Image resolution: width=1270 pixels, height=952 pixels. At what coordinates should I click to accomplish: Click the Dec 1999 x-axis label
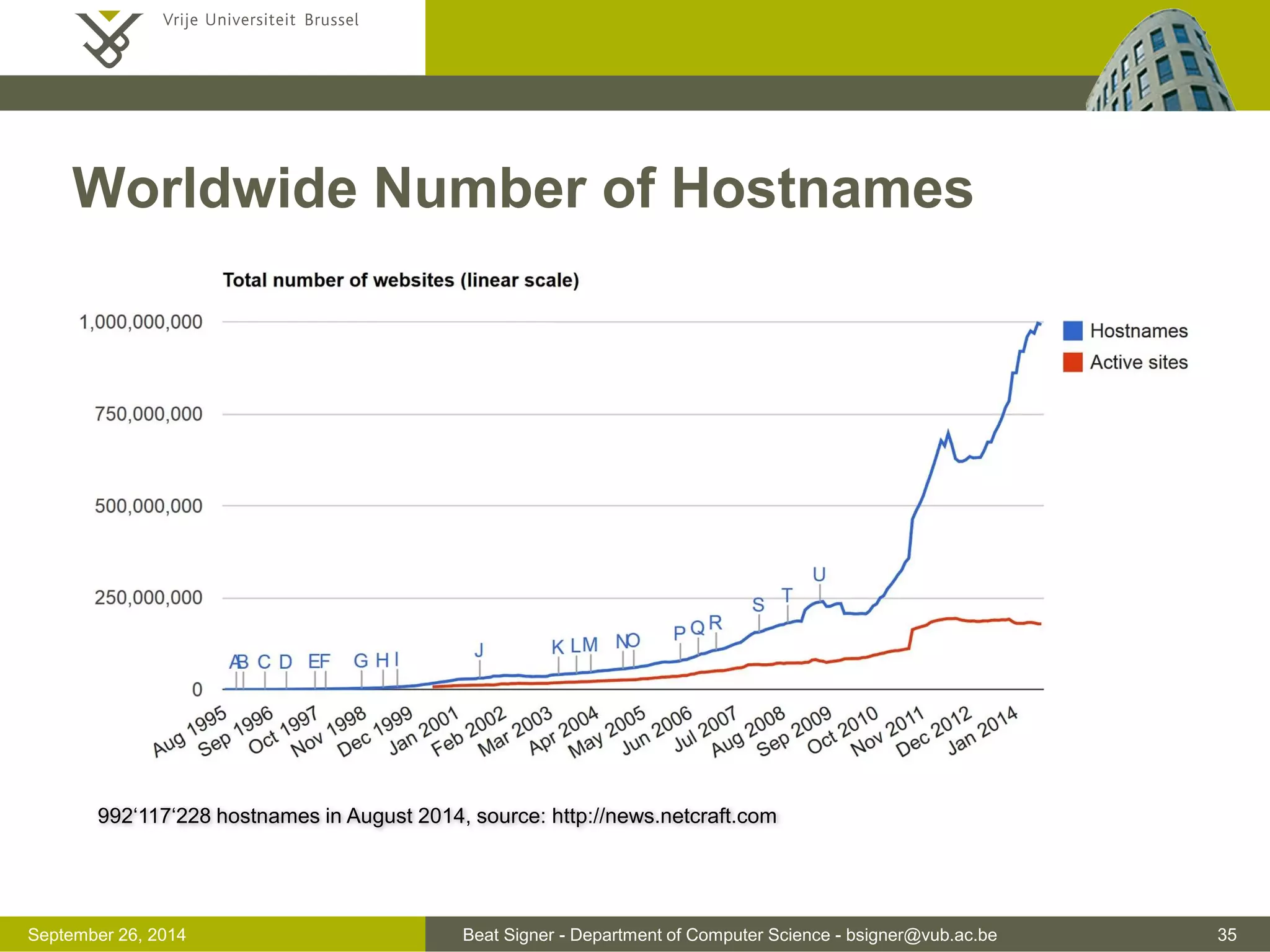pos(376,732)
